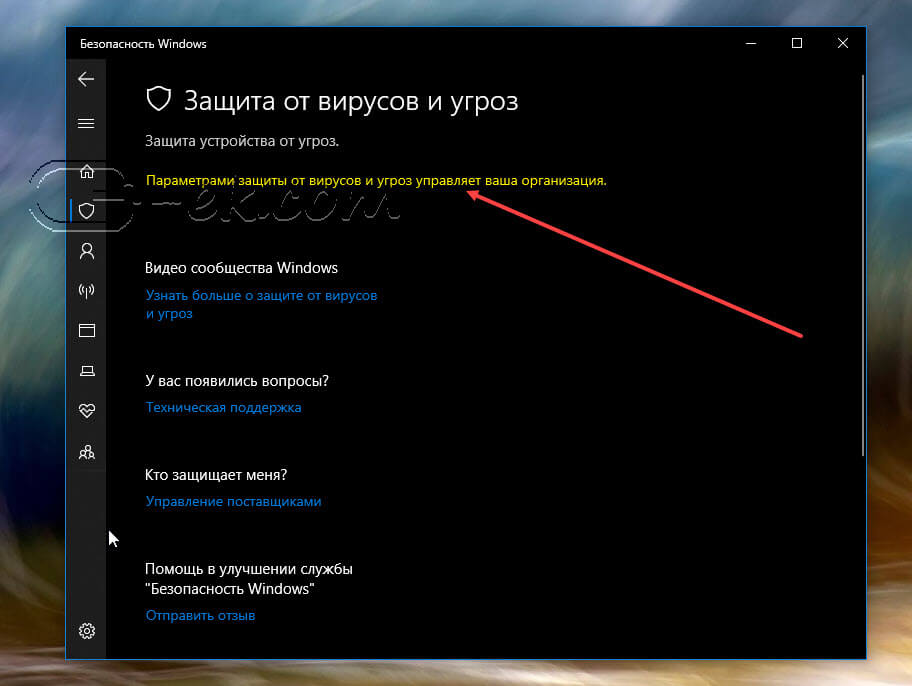Click the back arrow button
Viewport: 912px width, 686px height.
tap(86, 80)
